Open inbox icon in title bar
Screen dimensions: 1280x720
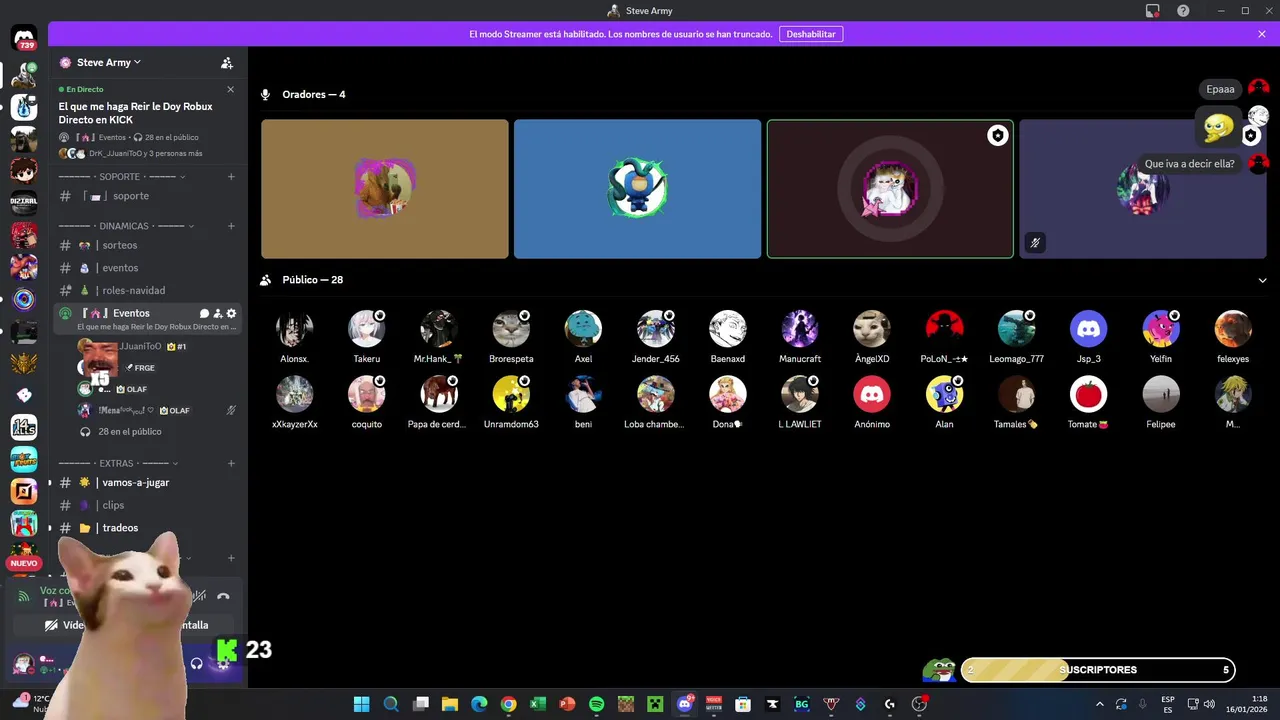(1153, 11)
